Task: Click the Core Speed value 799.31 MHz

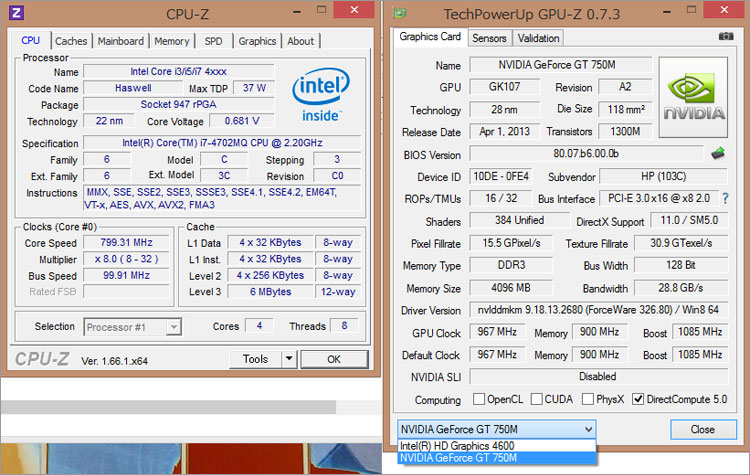Action: pos(126,243)
